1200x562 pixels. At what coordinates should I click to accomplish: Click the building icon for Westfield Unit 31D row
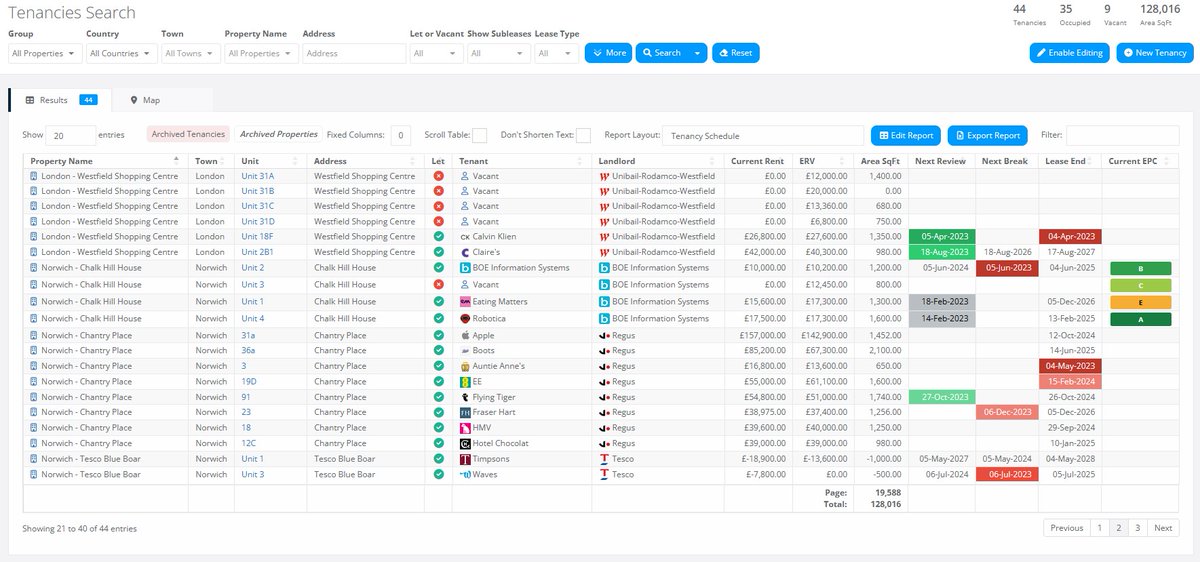coord(34,222)
